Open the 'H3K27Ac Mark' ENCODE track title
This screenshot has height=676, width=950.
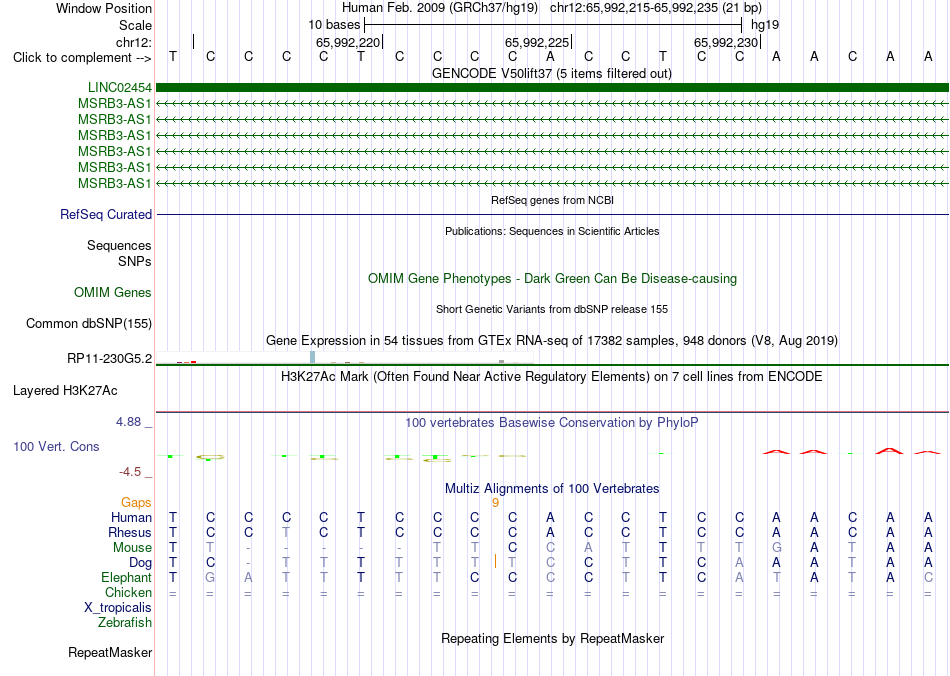(552, 376)
